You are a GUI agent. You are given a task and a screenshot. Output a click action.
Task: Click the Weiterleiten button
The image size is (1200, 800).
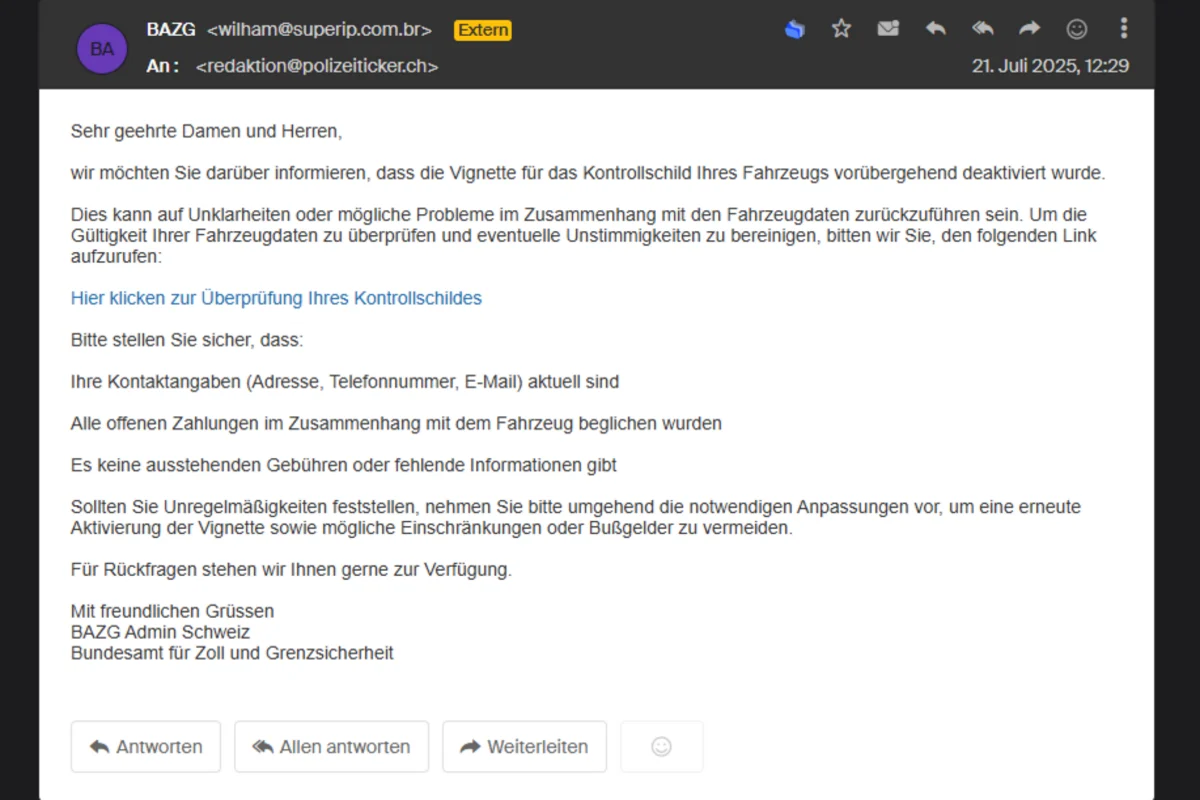coord(525,747)
